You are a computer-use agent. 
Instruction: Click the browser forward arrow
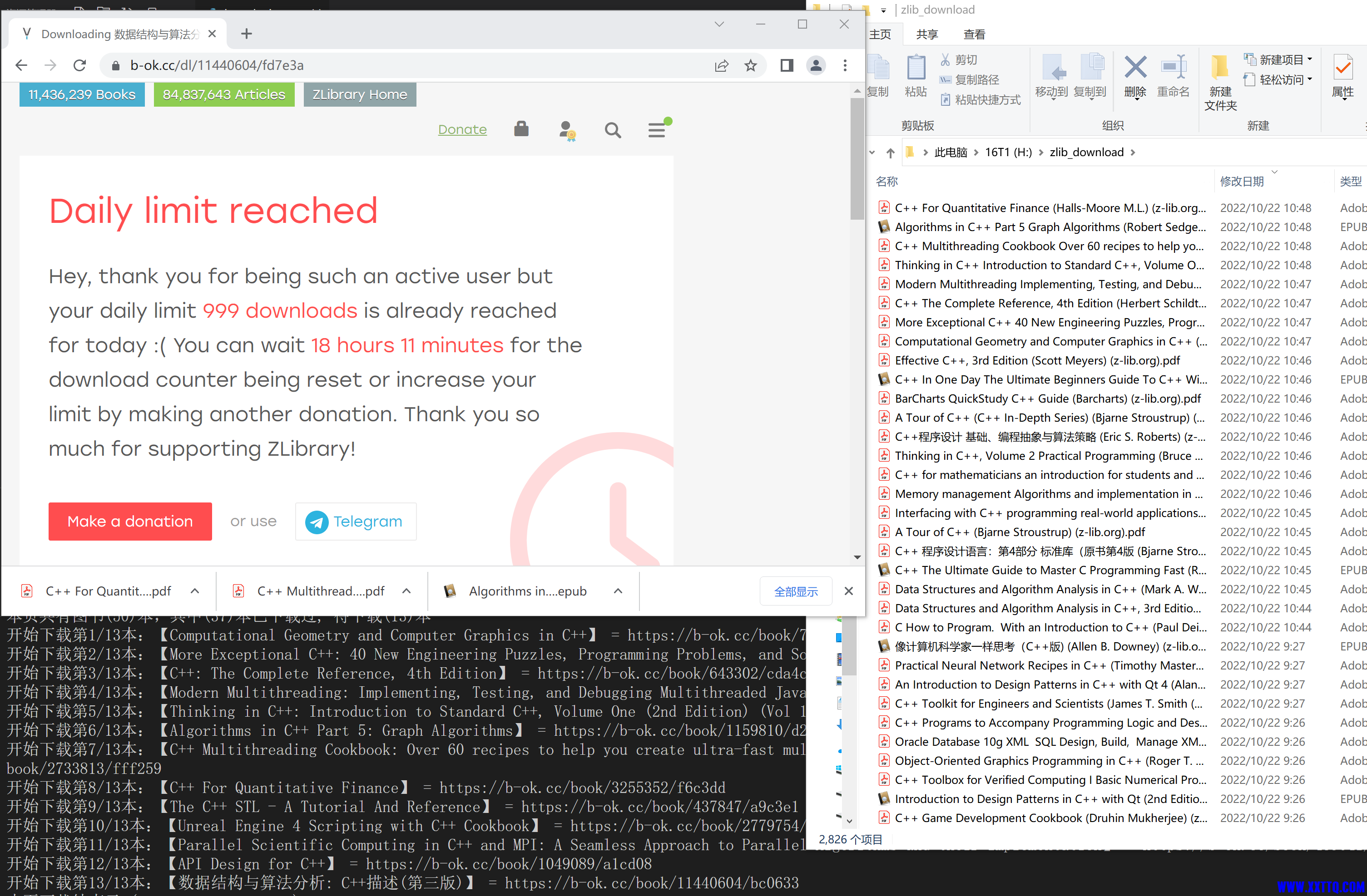coord(50,65)
